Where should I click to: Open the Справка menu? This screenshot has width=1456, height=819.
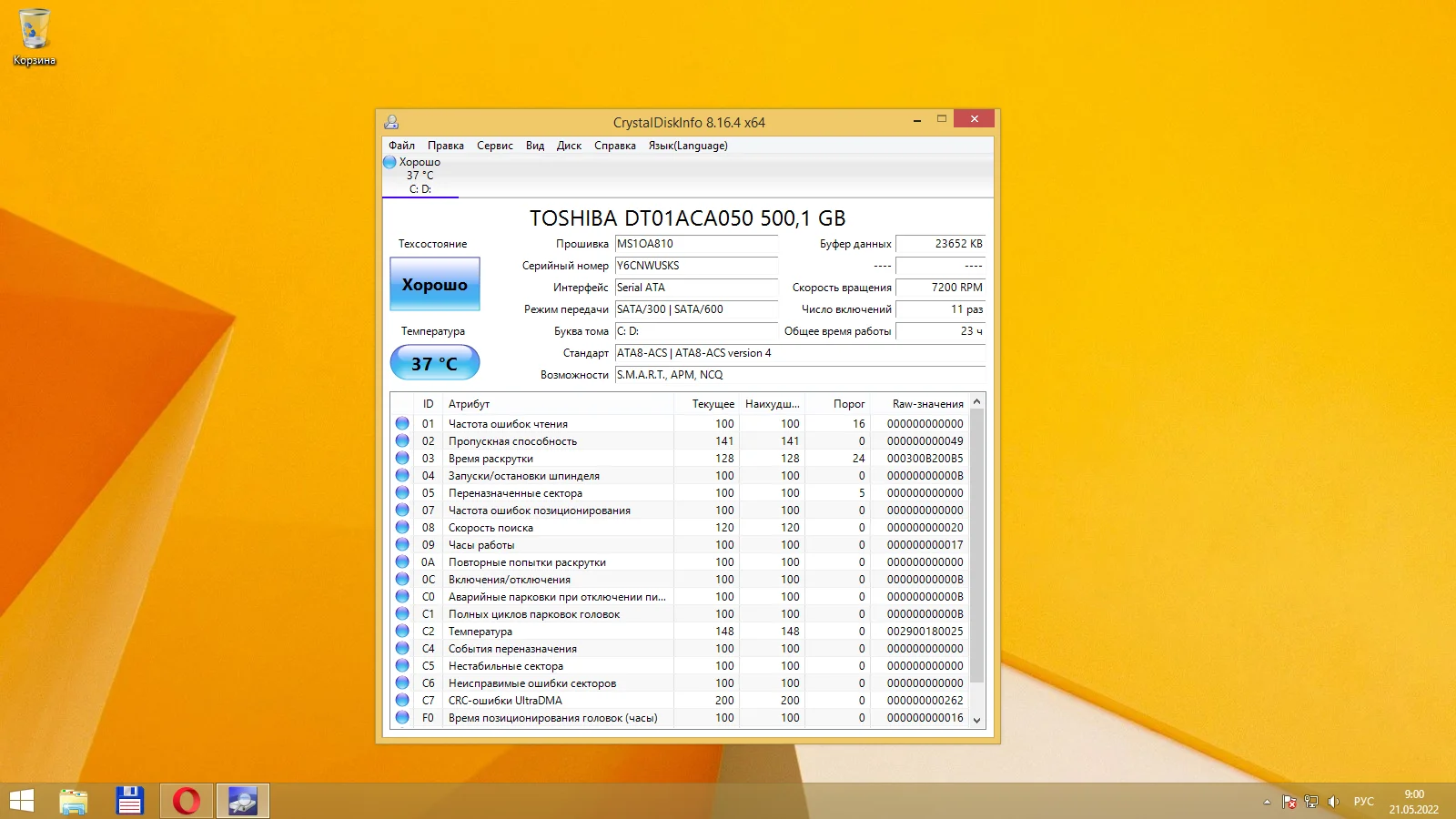[615, 146]
